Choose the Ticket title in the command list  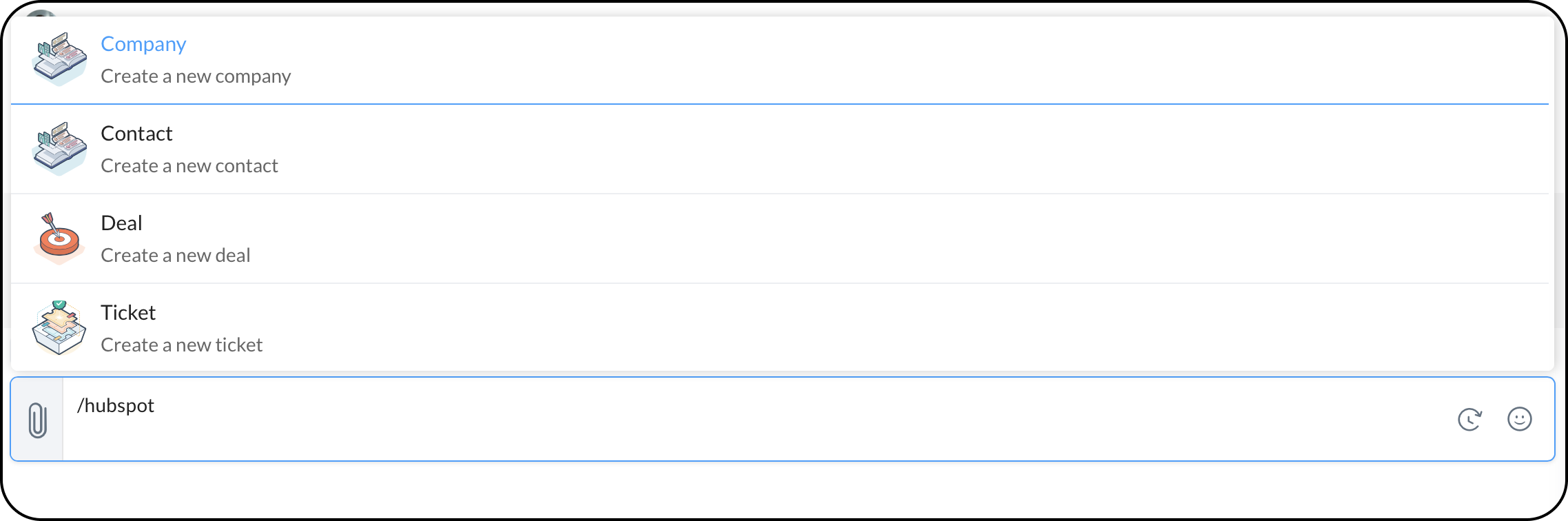pyautogui.click(x=128, y=313)
